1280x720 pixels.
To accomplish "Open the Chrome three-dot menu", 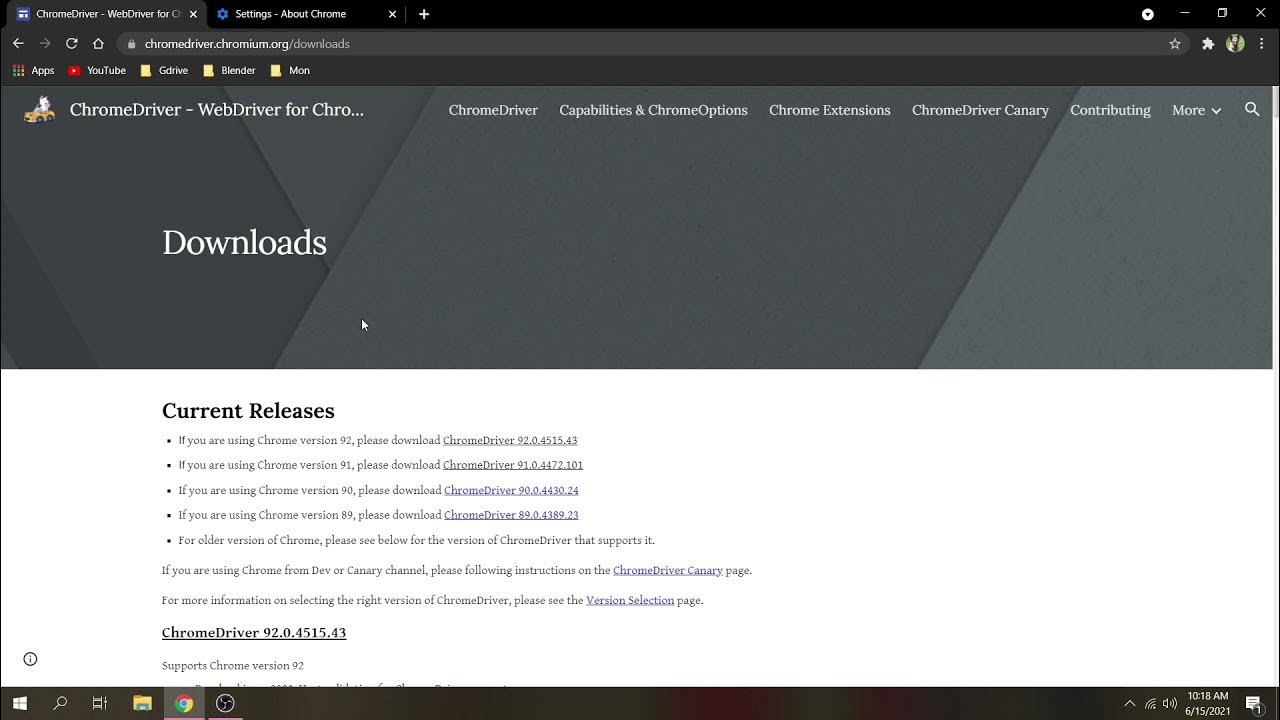I will tap(1263, 44).
